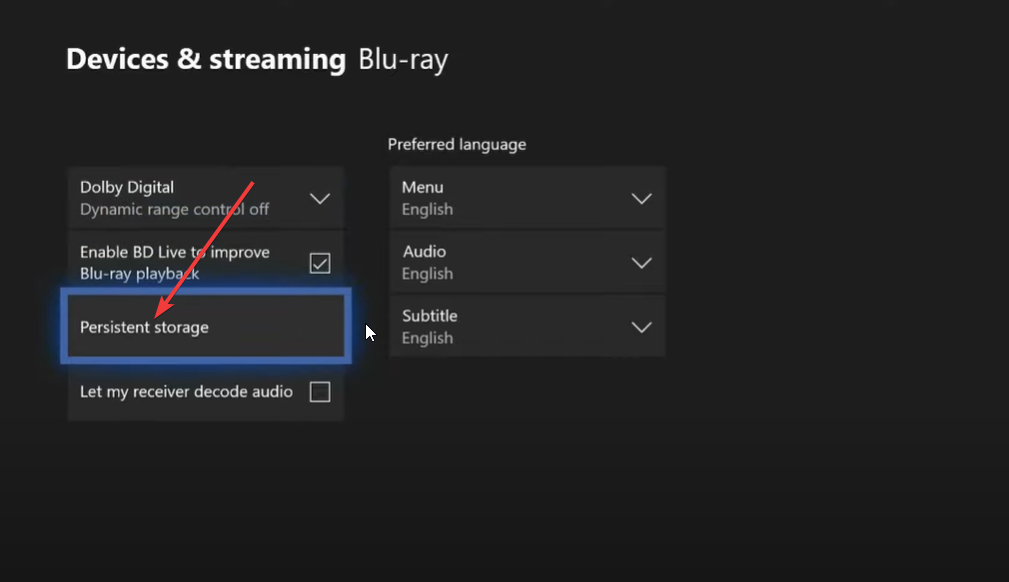Enable Let my receiver decode audio checkbox
The width and height of the screenshot is (1009, 582).
click(320, 391)
